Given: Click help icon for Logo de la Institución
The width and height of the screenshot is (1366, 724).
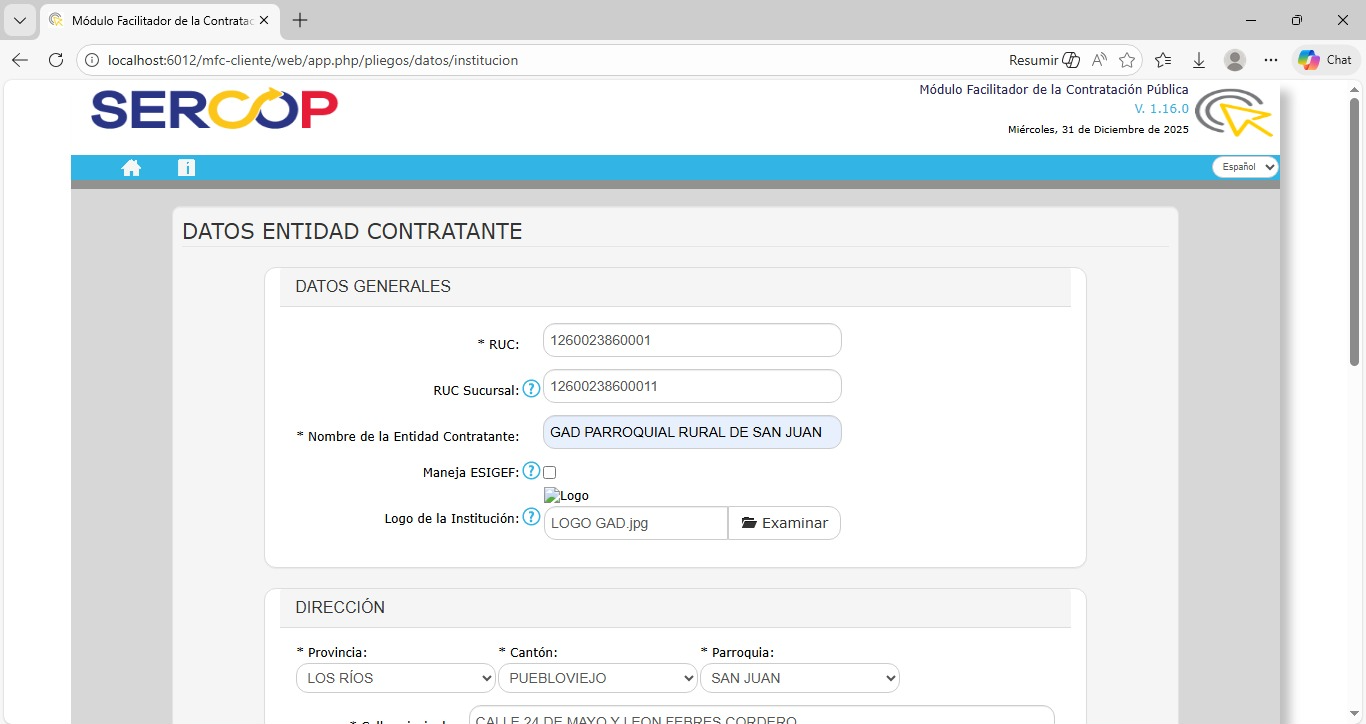Looking at the screenshot, I should 531,517.
